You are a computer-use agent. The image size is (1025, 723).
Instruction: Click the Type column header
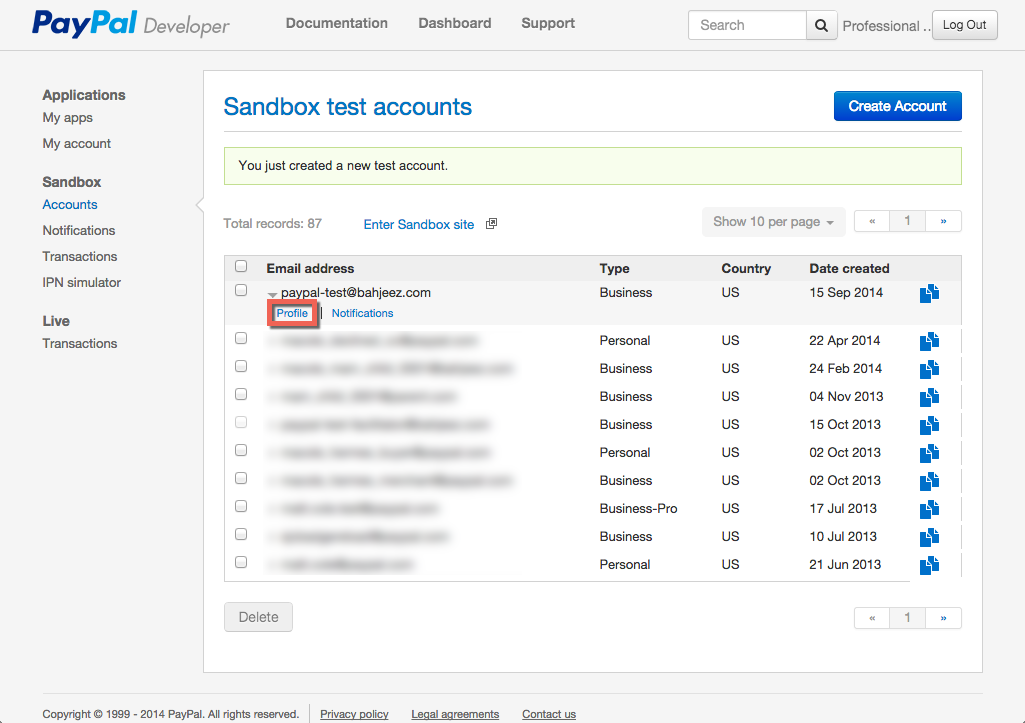[614, 269]
